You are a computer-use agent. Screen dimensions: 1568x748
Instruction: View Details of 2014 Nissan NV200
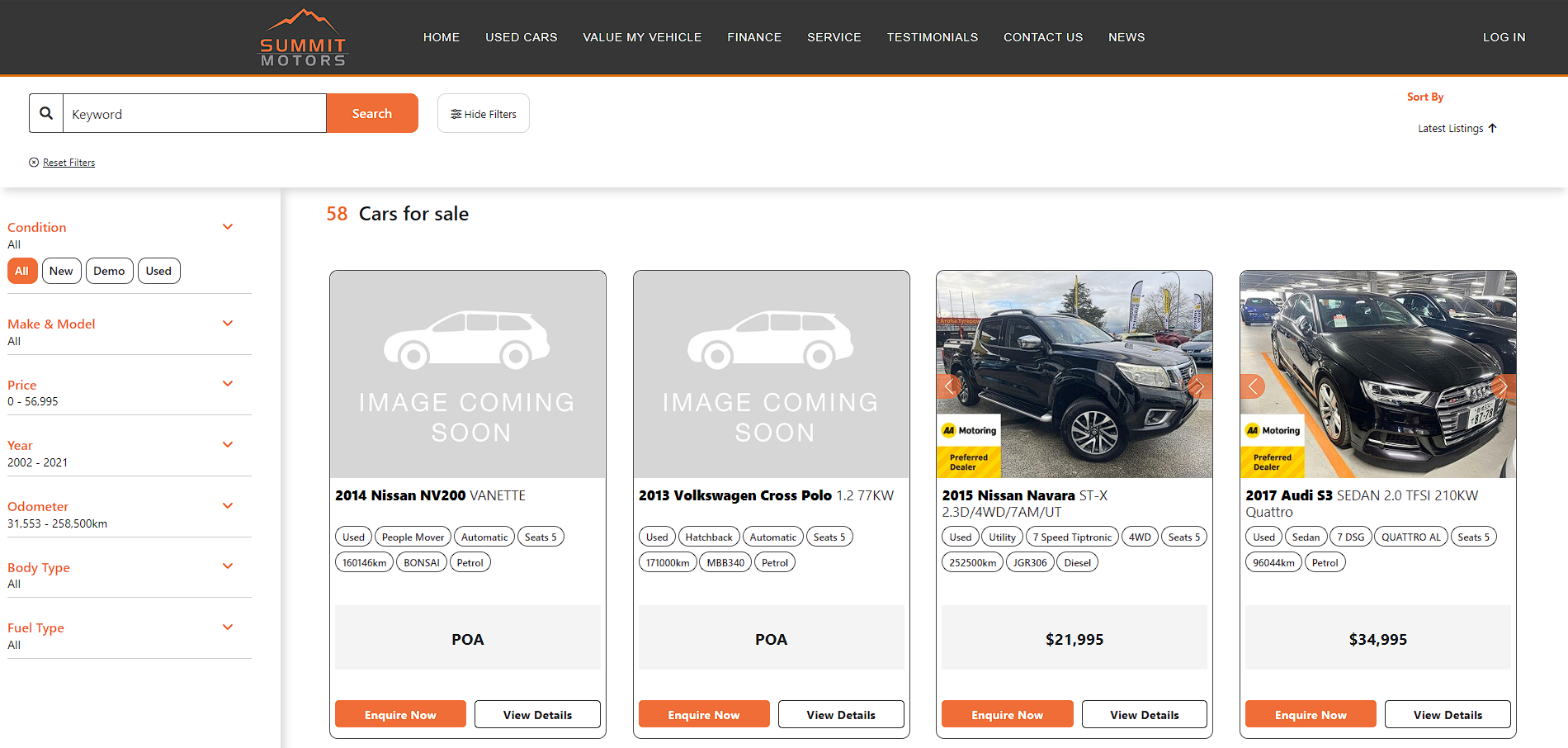coord(537,714)
